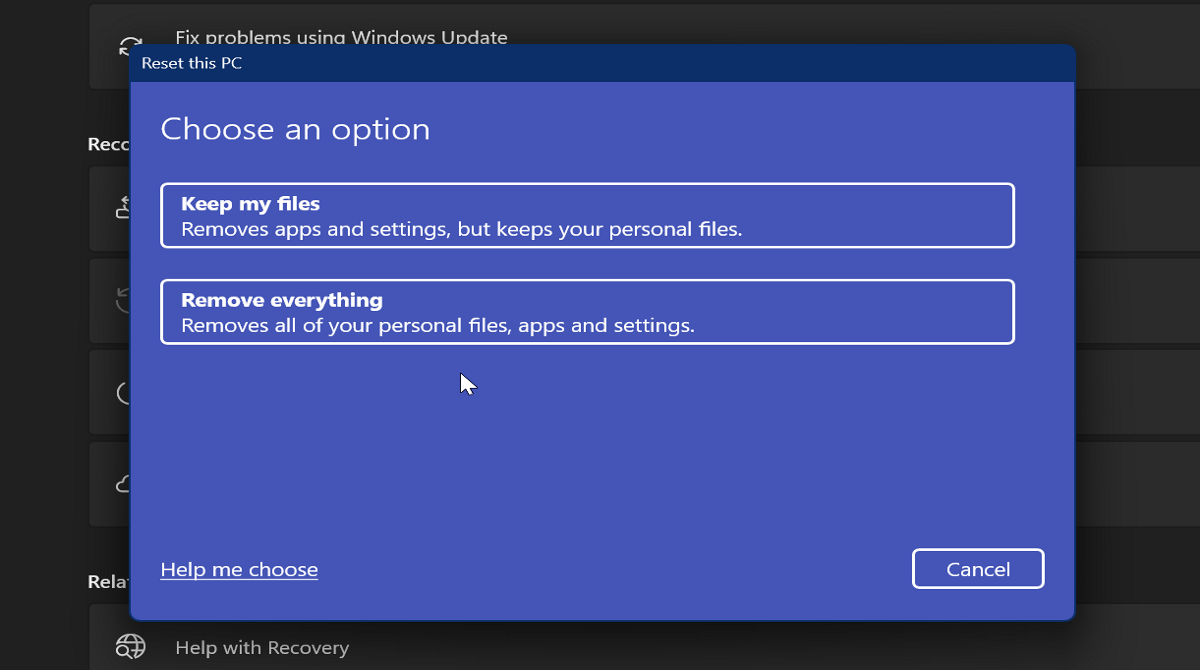Choose the Remove everything option
Viewport: 1200px width, 670px height.
point(587,312)
